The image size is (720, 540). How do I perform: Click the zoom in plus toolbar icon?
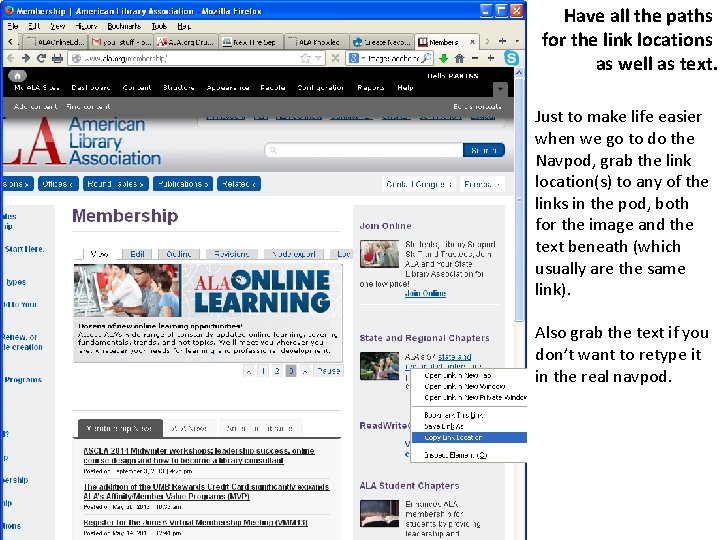[491, 58]
